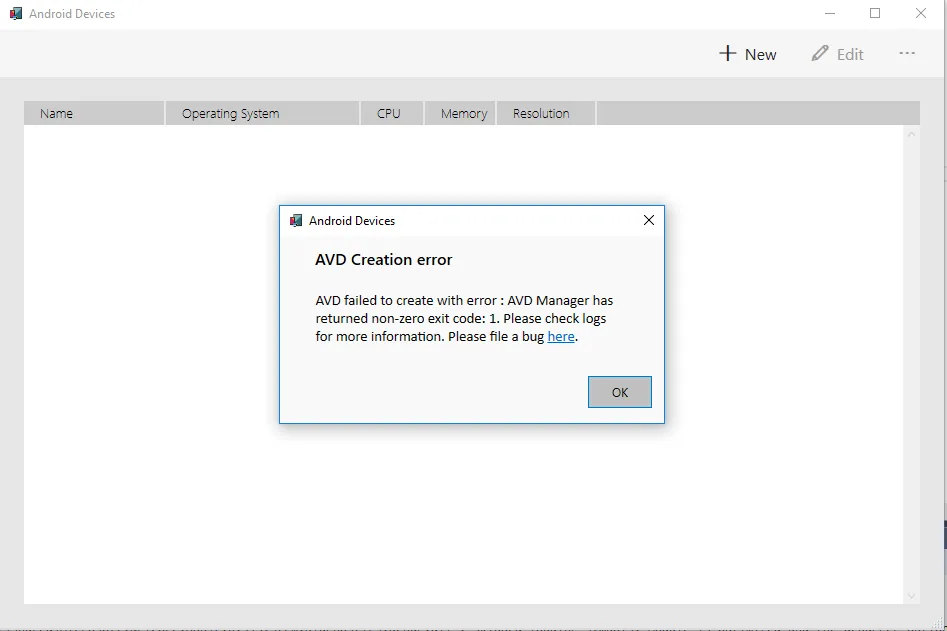
Task: Click the Resolution column header
Action: pyautogui.click(x=545, y=114)
